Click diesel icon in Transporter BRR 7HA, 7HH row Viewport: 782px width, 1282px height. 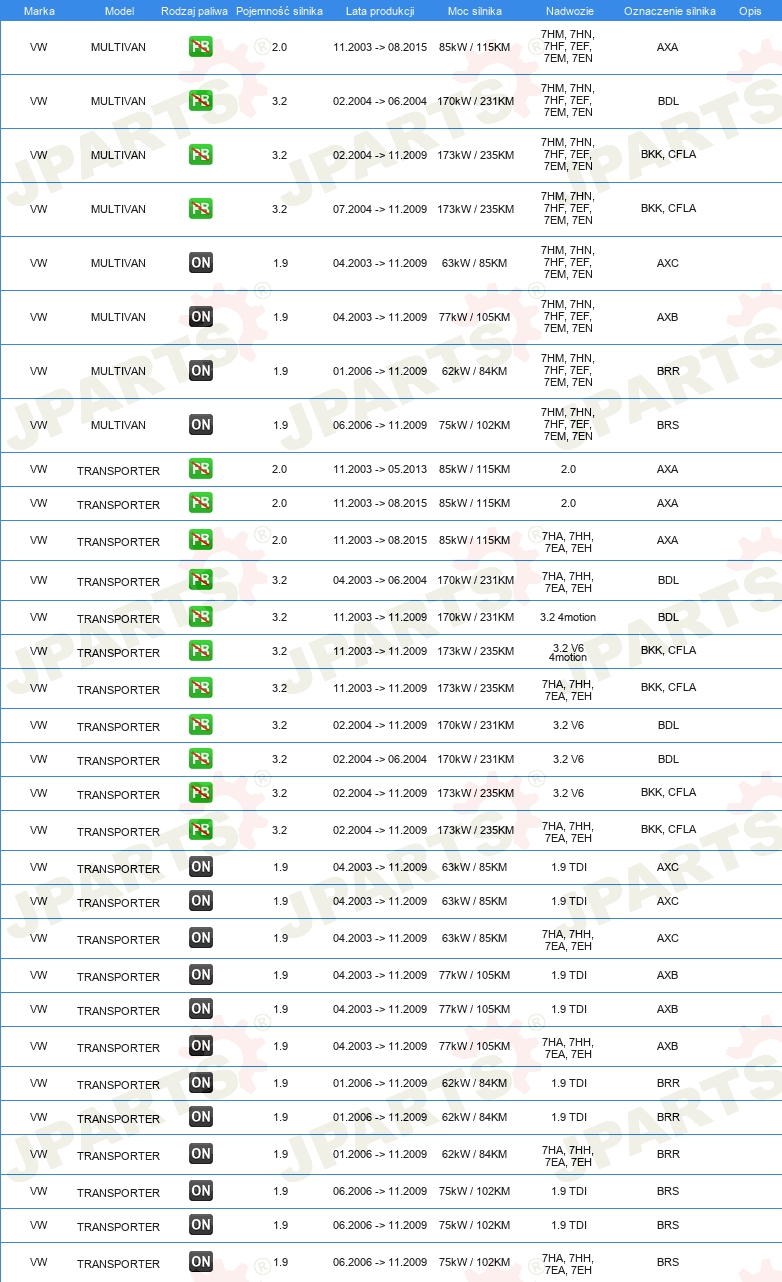point(201,1154)
